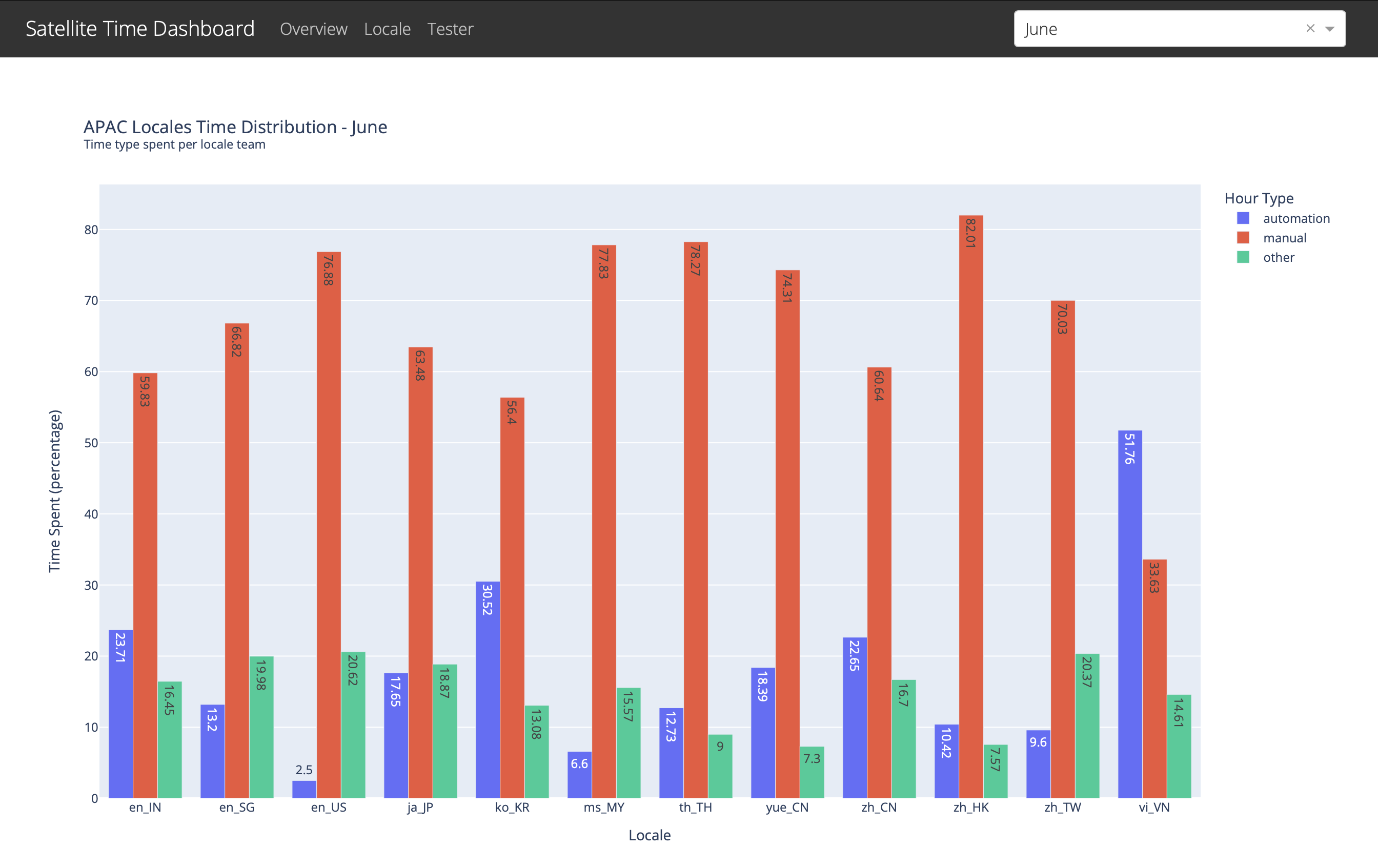Click the zh_TW manual bar 70.03
1378x868 pixels.
(x=1063, y=549)
